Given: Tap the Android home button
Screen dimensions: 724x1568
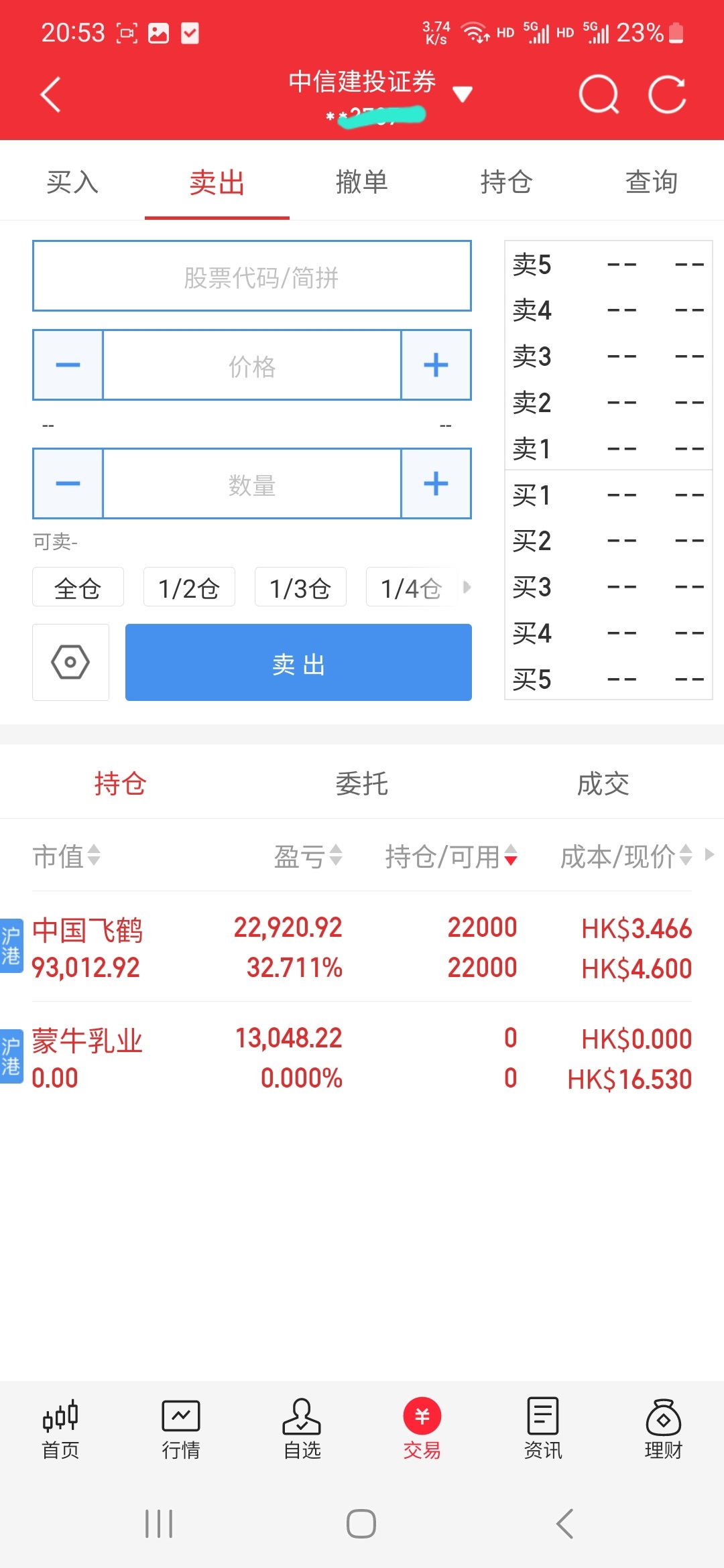Looking at the screenshot, I should [x=361, y=1524].
